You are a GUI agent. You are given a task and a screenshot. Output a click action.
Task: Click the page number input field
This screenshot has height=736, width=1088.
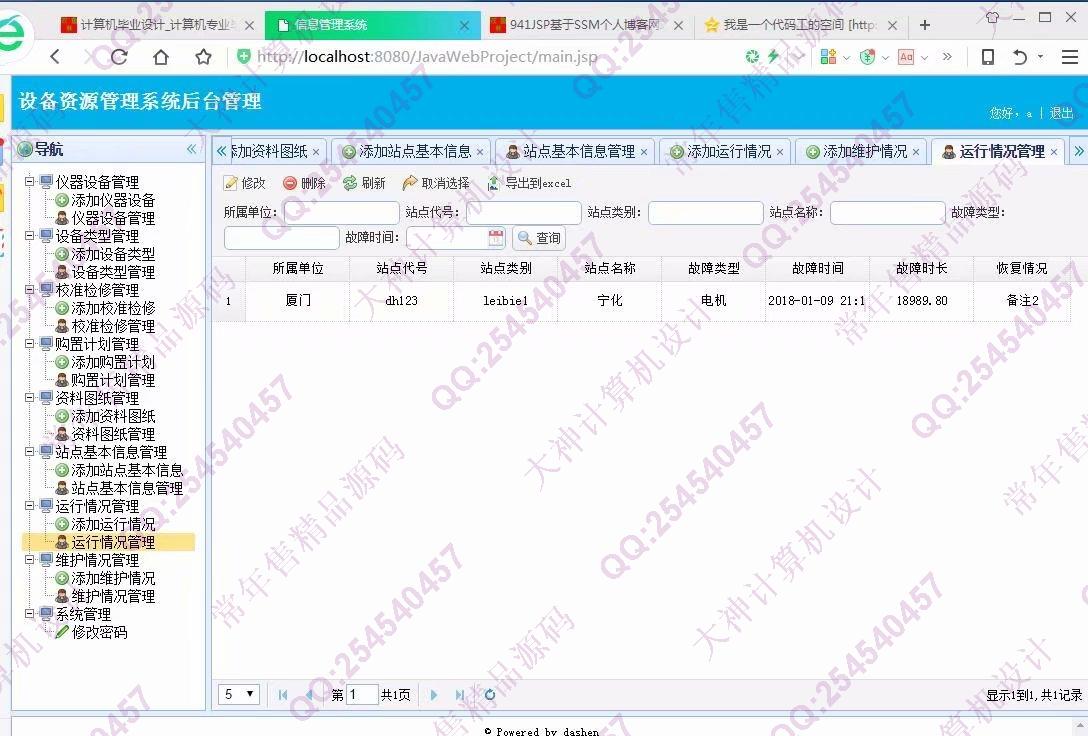pos(362,694)
